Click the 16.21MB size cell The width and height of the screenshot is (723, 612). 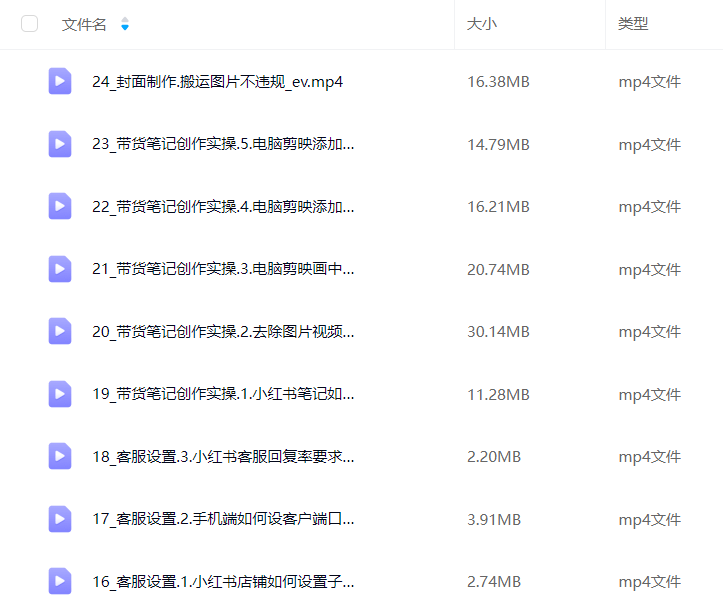498,207
